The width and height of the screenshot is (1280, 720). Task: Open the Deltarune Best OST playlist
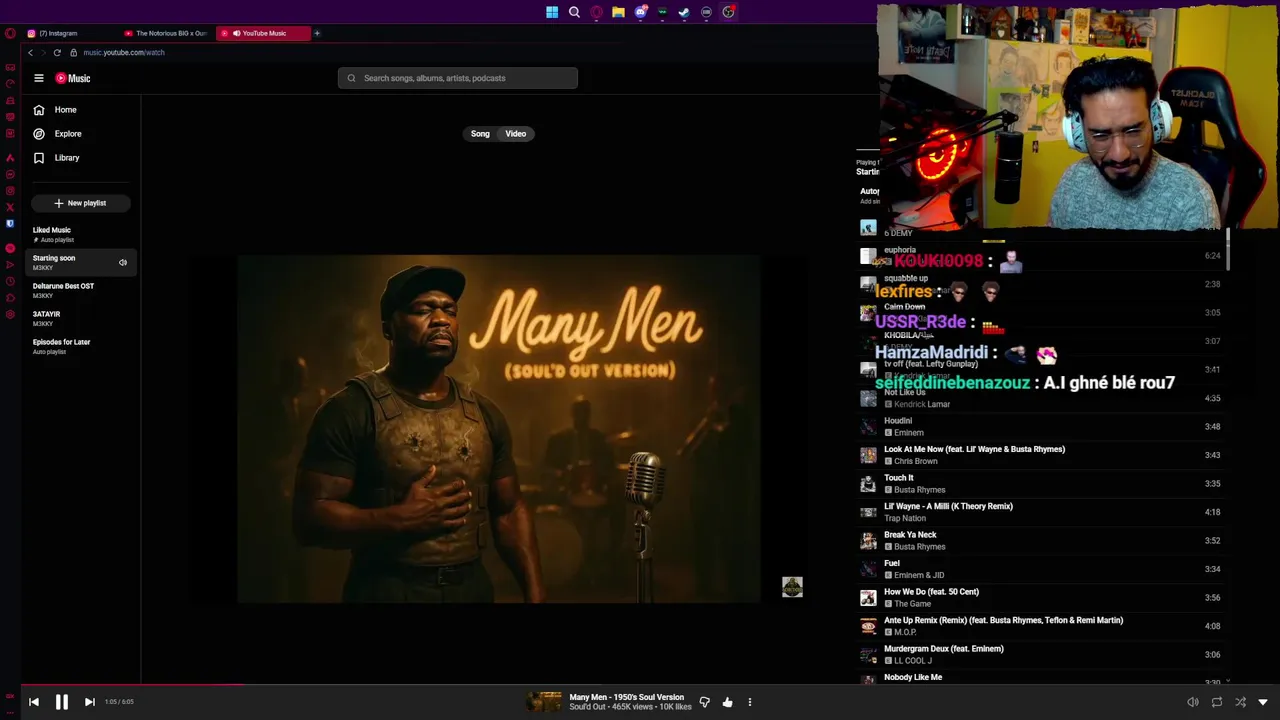[80, 290]
